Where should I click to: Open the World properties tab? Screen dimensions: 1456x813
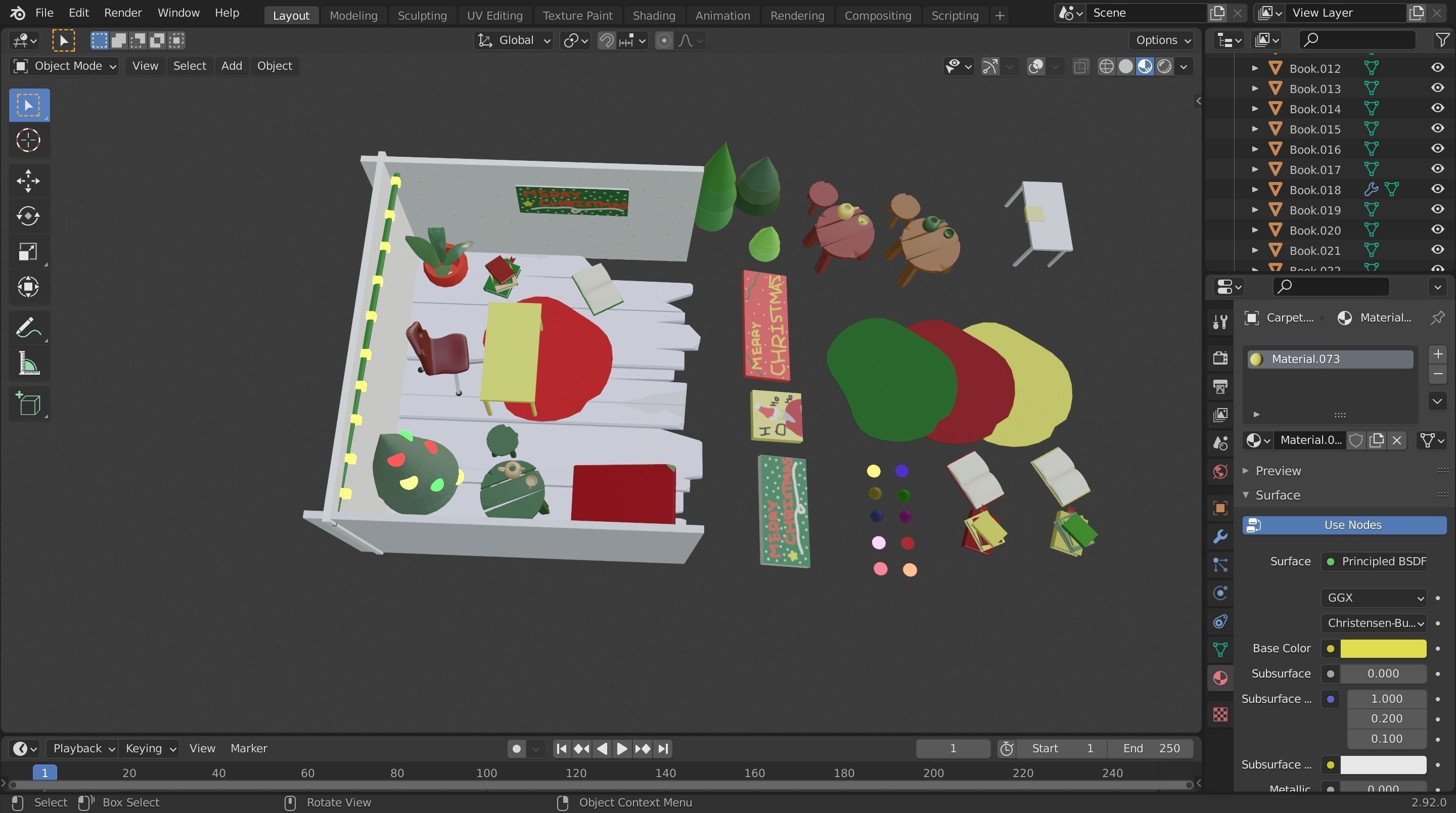(1220, 472)
